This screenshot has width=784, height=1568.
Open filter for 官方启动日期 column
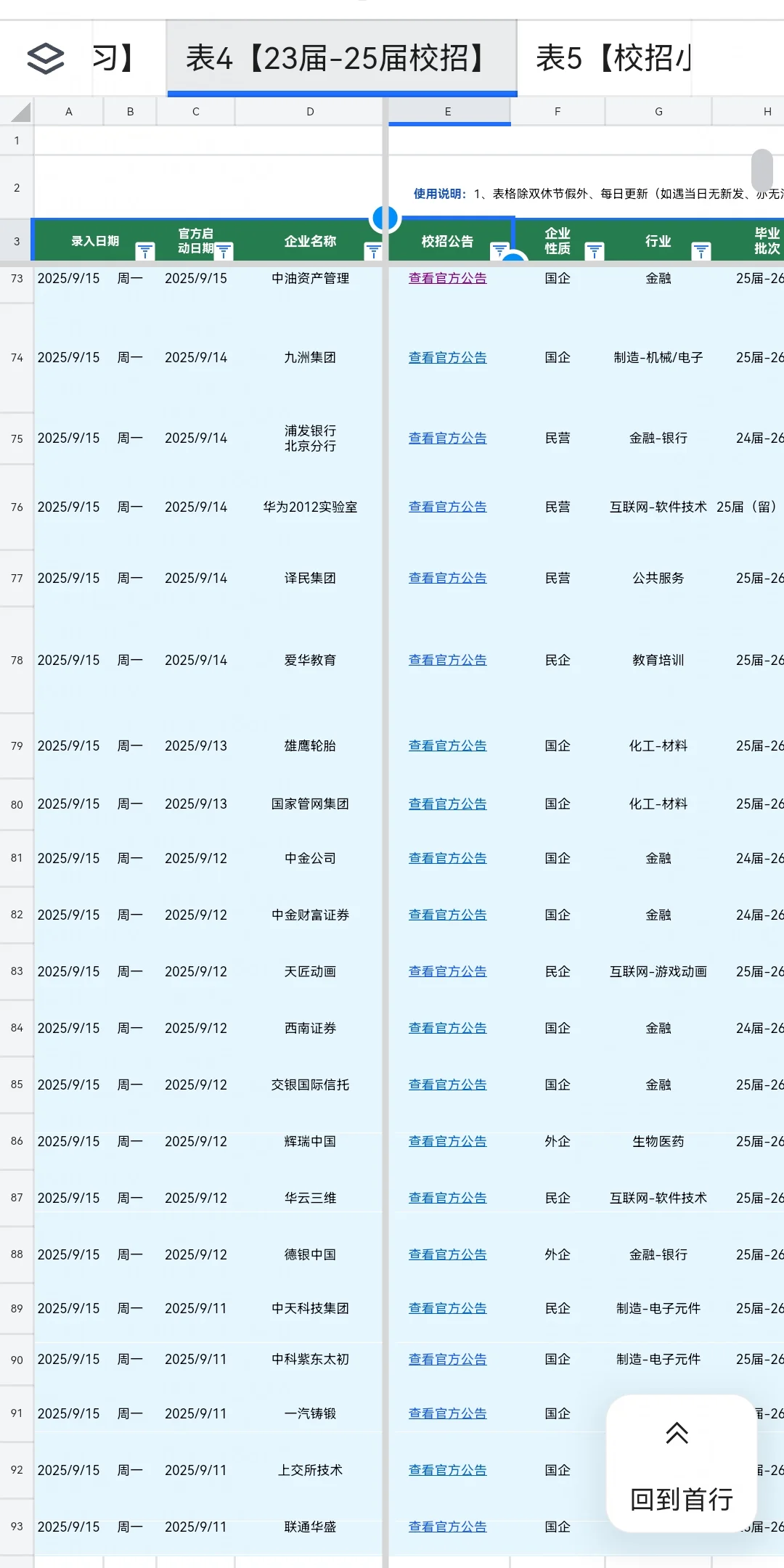(x=224, y=251)
